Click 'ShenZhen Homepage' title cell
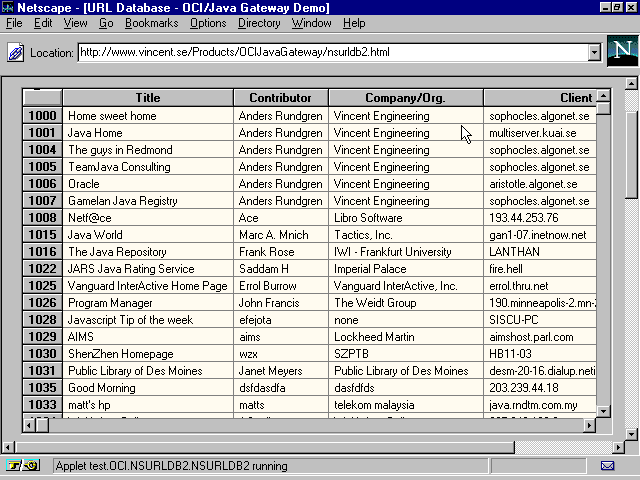The image size is (640, 480). [148, 354]
